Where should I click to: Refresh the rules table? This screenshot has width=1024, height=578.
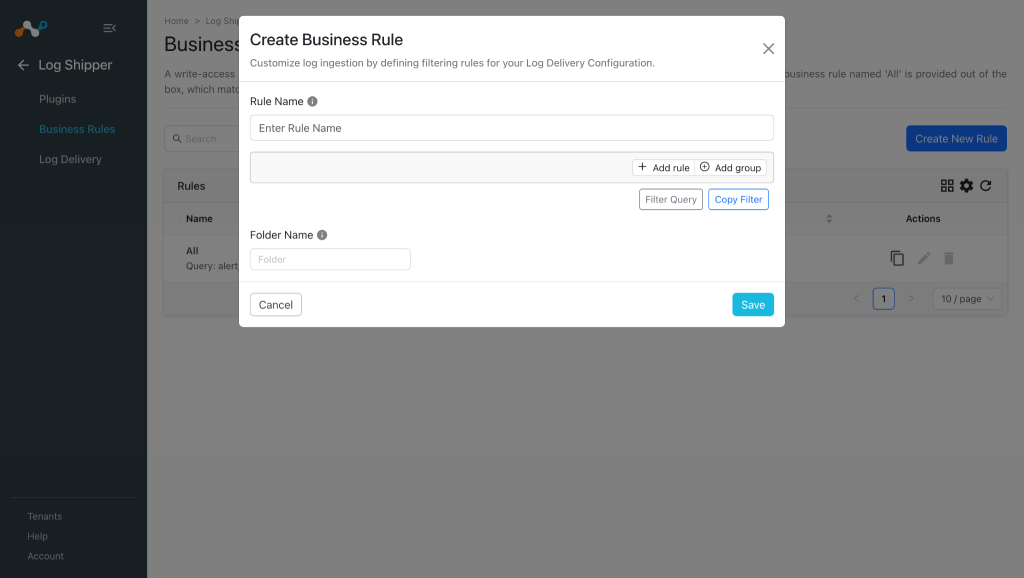[986, 186]
